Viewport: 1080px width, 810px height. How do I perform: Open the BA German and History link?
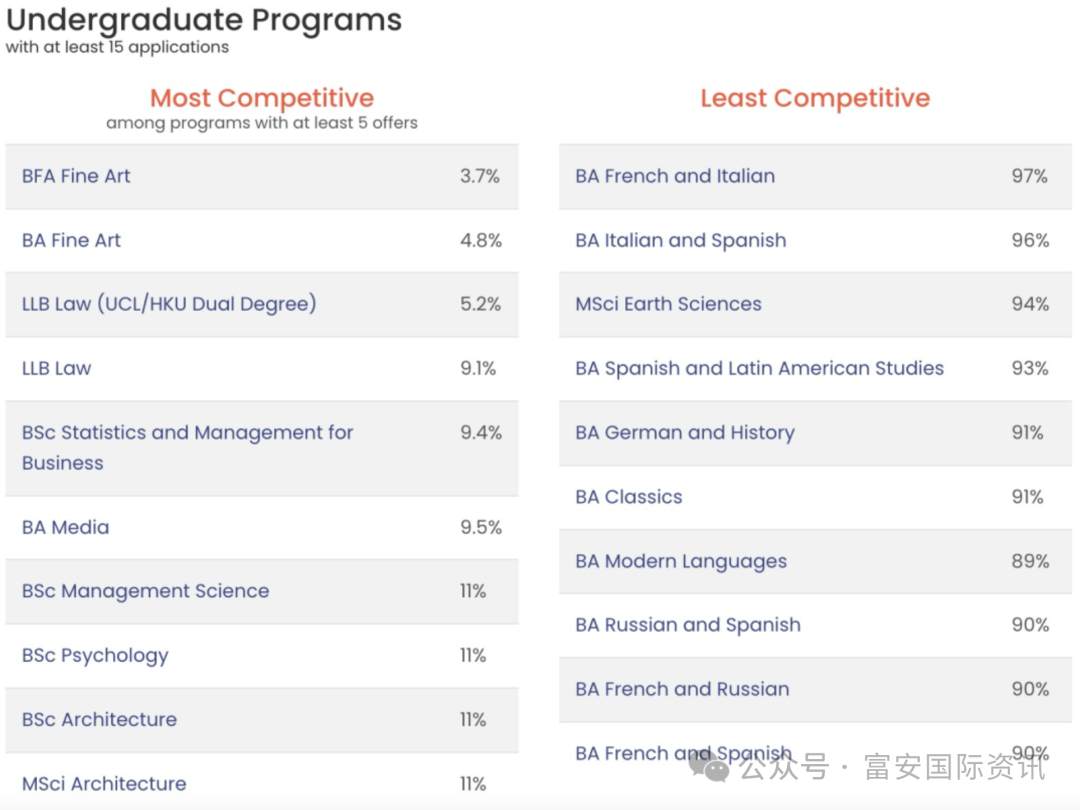(x=685, y=432)
